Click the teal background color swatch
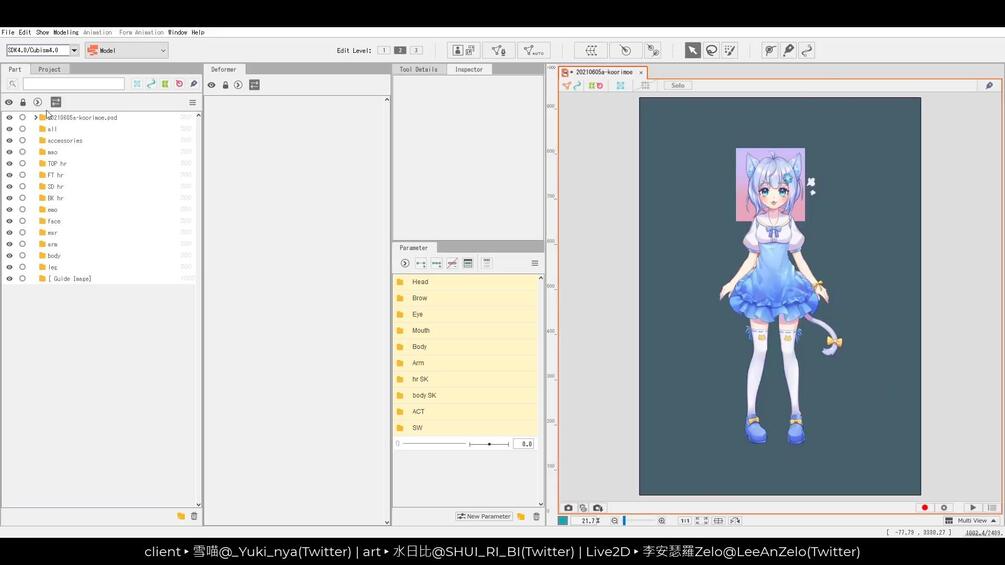Screen dimensions: 1005x565 pyautogui.click(x=563, y=521)
